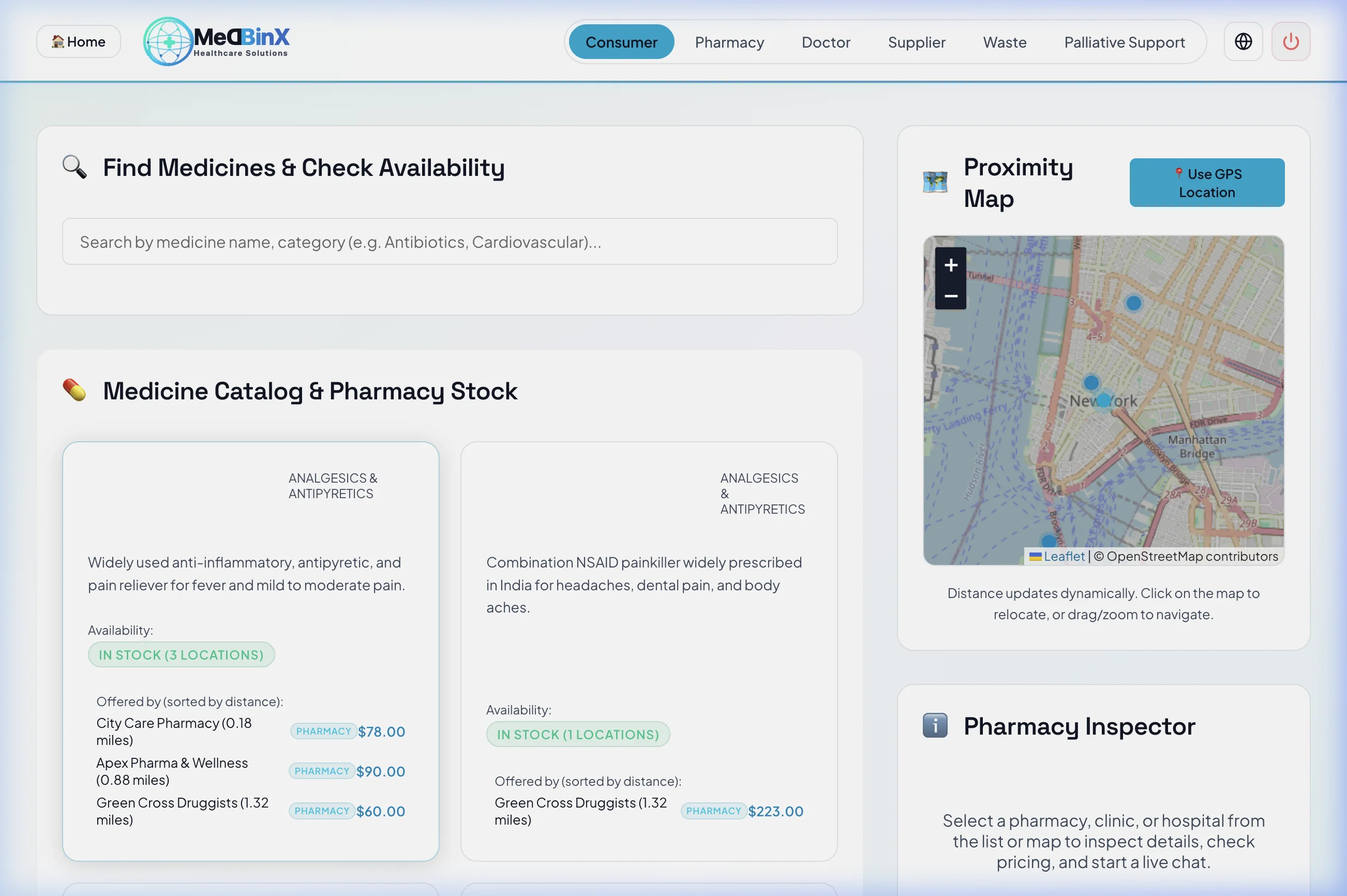Zoom in on the proximity map

[951, 264]
